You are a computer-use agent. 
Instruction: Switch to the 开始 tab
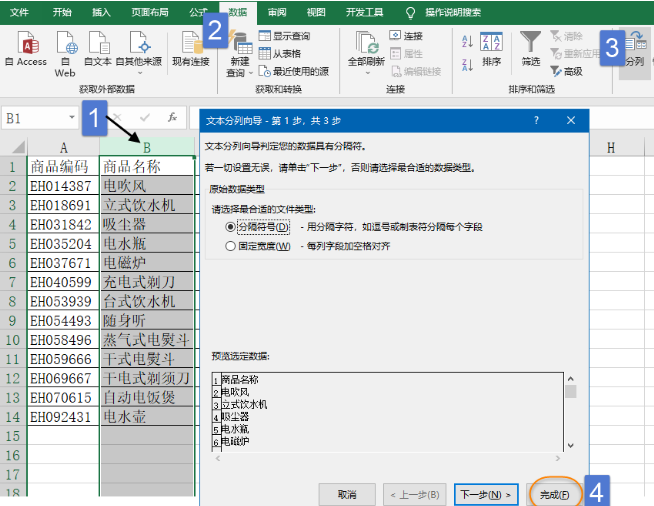[x=62, y=13]
